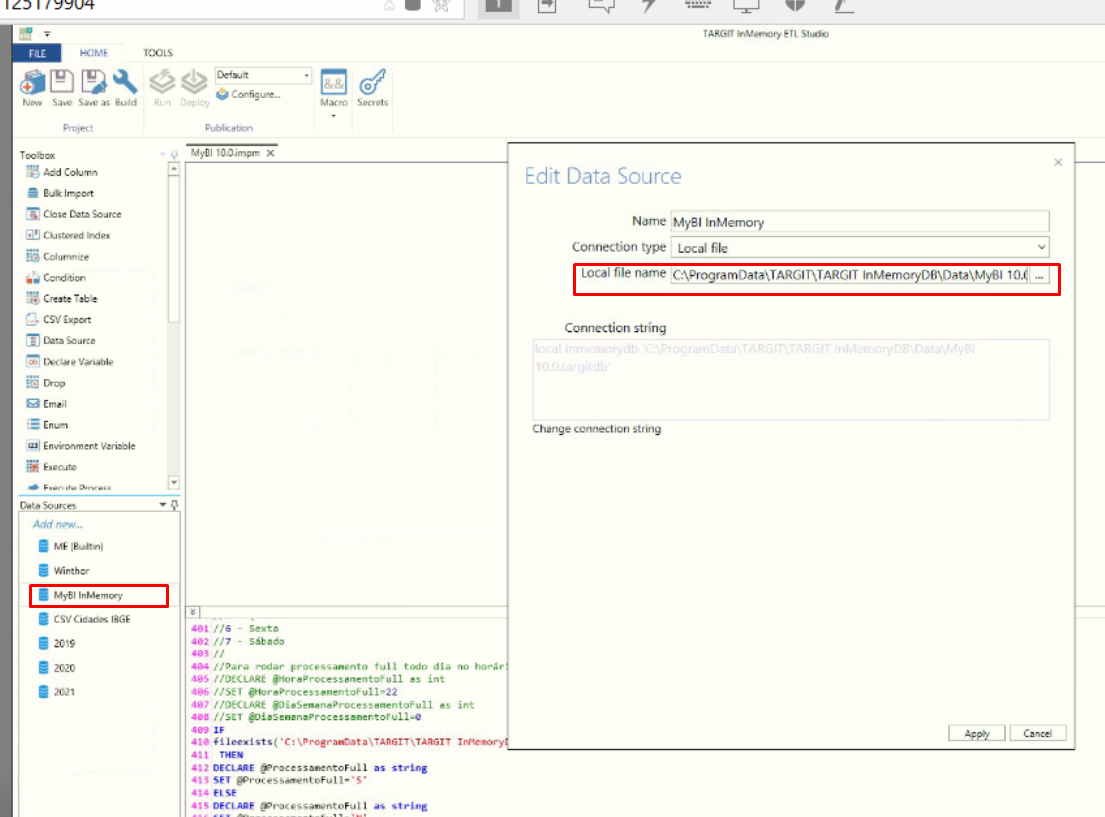Click the Save icon in ribbon

[61, 82]
